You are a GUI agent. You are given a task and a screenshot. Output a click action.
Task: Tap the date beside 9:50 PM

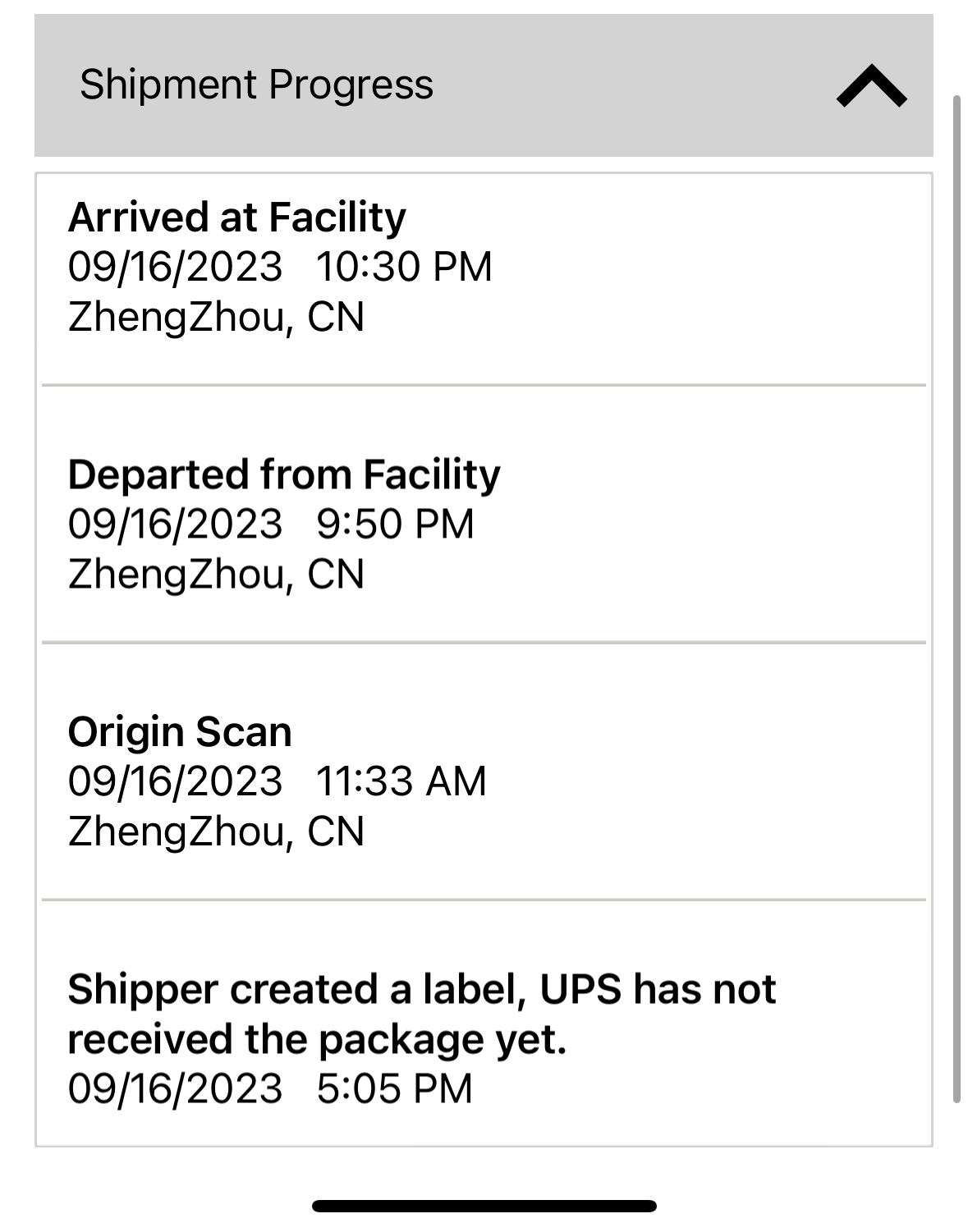tap(175, 524)
